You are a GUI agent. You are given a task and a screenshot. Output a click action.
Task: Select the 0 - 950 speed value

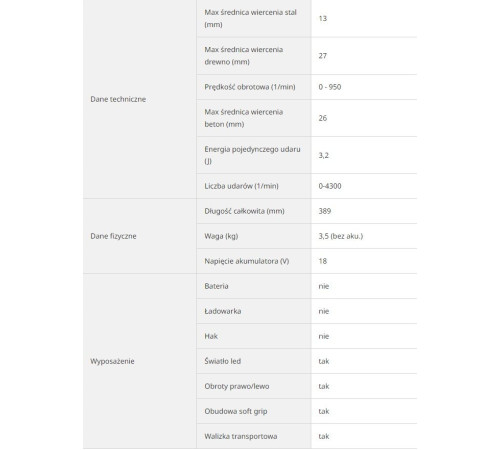coord(330,87)
